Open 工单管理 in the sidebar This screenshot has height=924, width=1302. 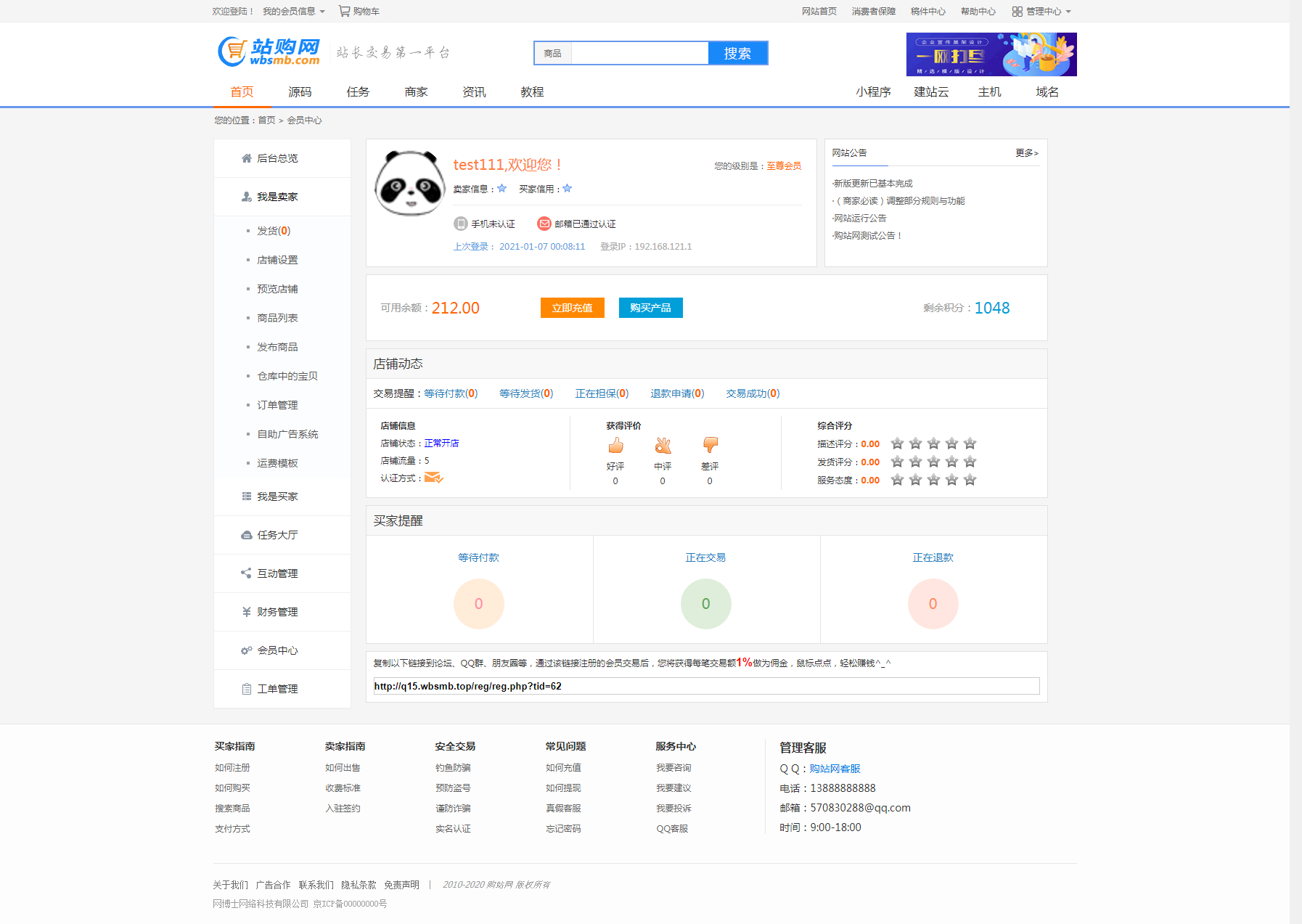[282, 689]
